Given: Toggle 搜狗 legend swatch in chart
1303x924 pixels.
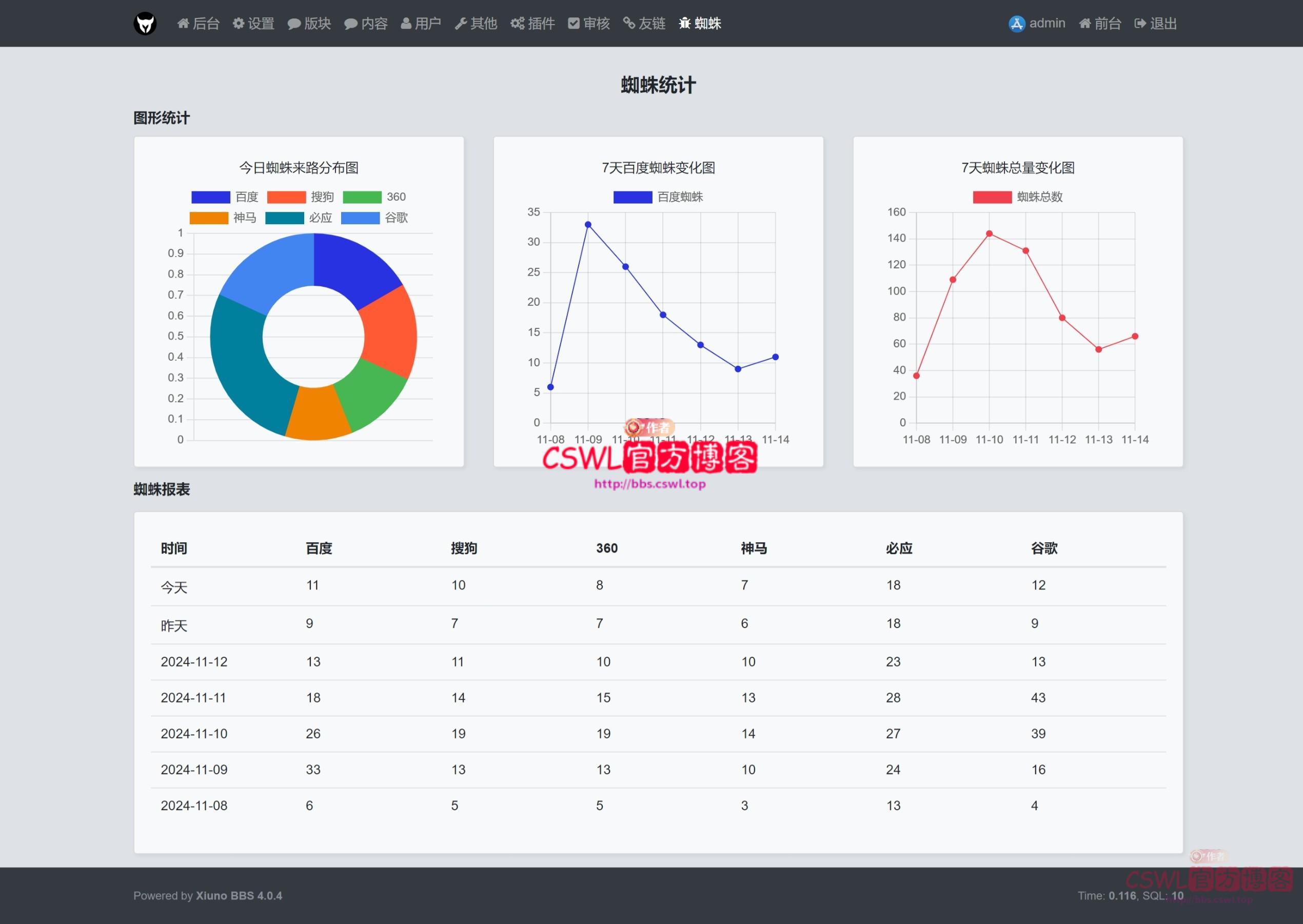Looking at the screenshot, I should [286, 197].
